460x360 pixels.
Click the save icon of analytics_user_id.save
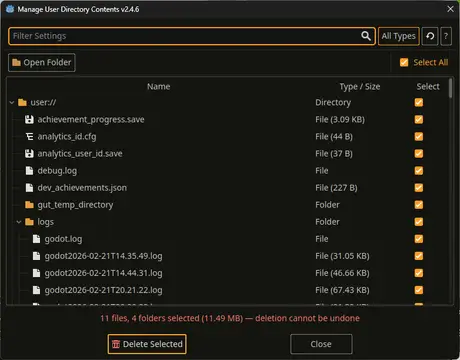pos(29,153)
